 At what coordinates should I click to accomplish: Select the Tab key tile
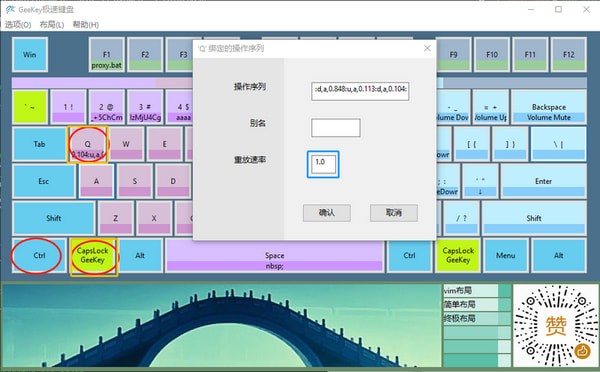(x=39, y=144)
